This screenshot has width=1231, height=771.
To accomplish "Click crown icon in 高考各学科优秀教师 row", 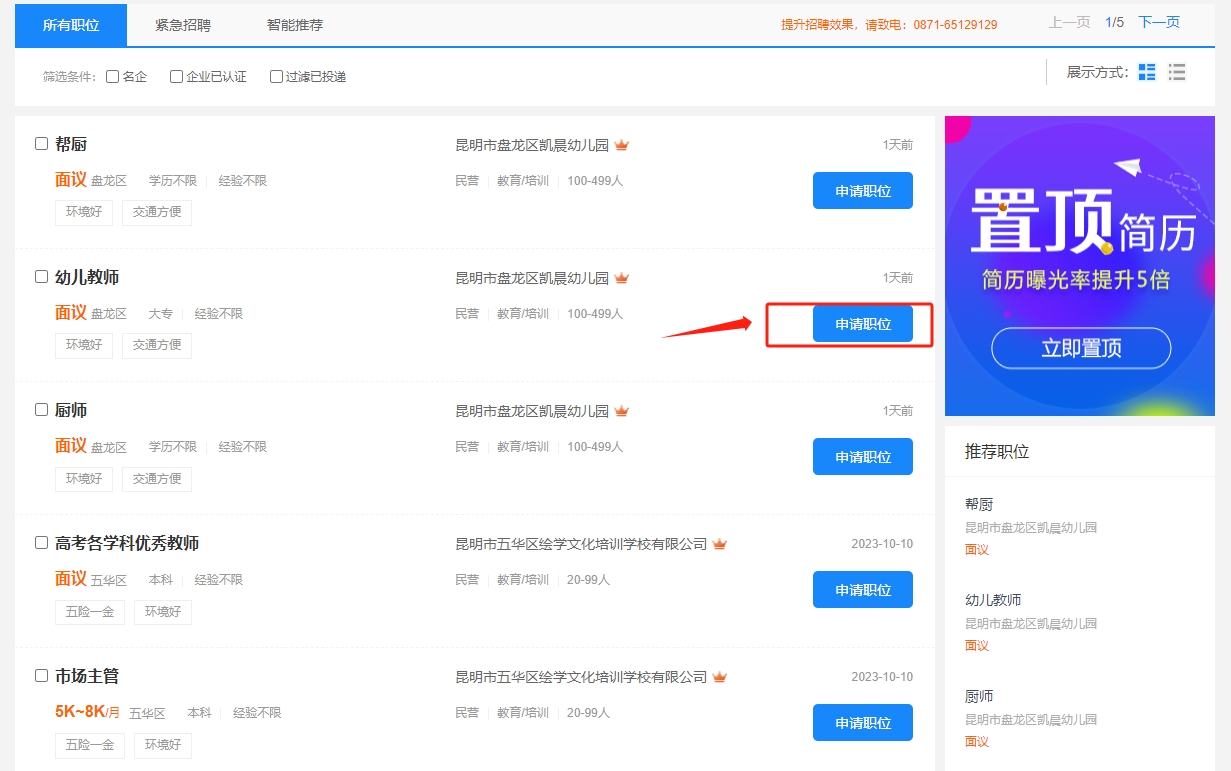I will [x=720, y=544].
